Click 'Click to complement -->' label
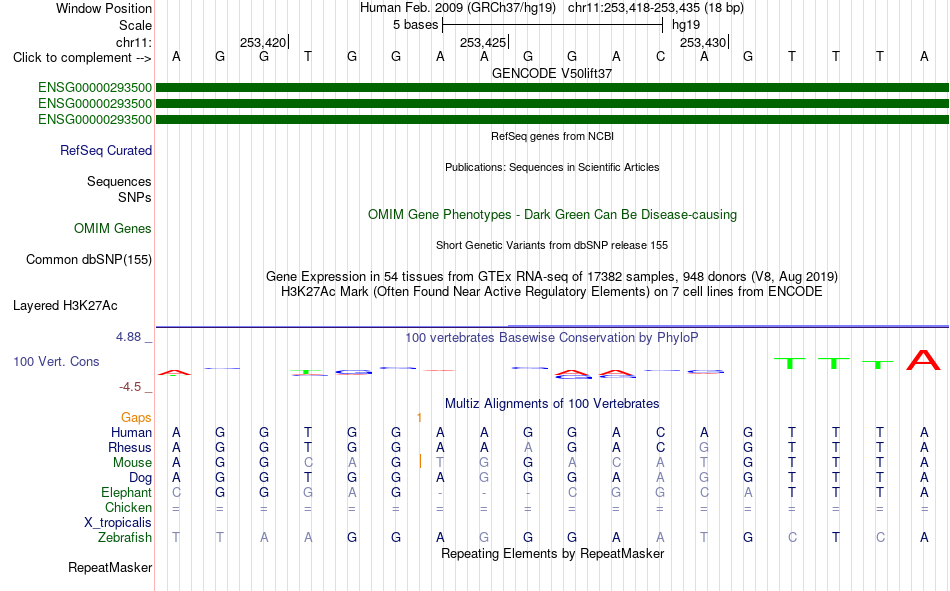Viewport: 950px width, 591px height. [x=82, y=58]
